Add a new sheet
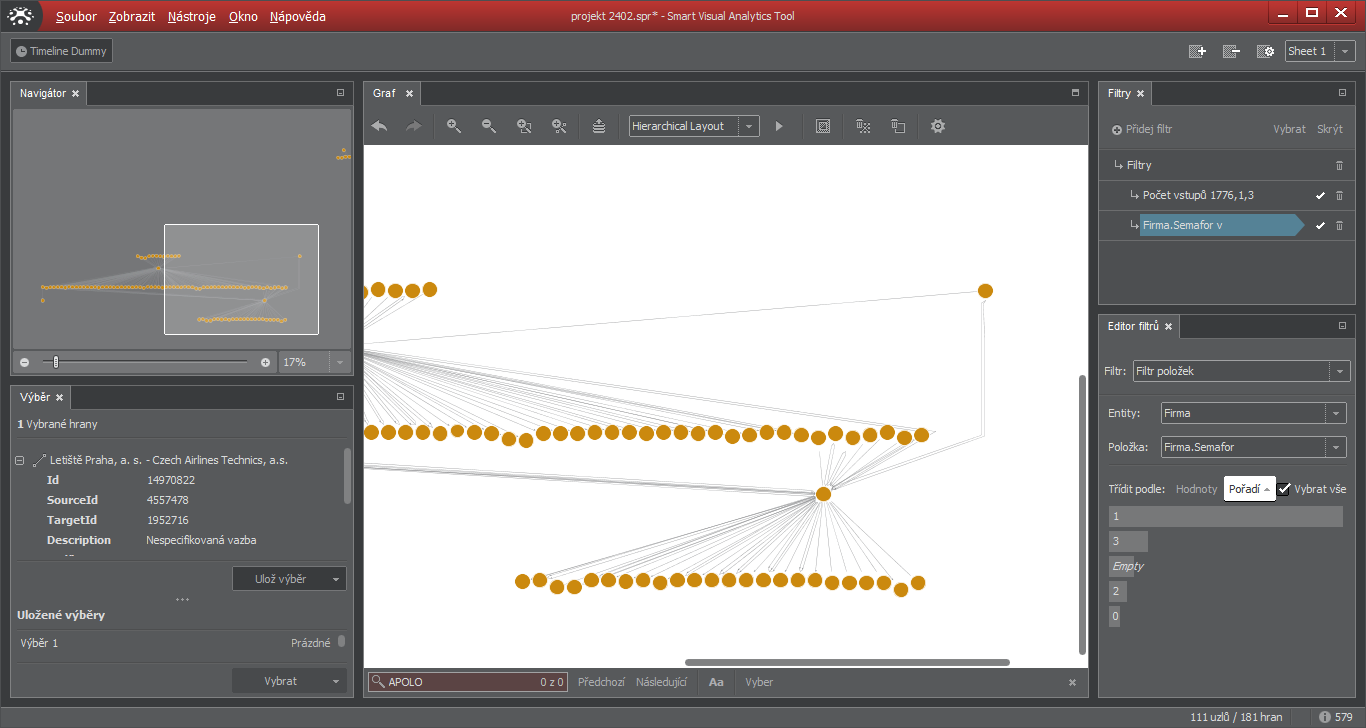1366x728 pixels. (x=1197, y=51)
